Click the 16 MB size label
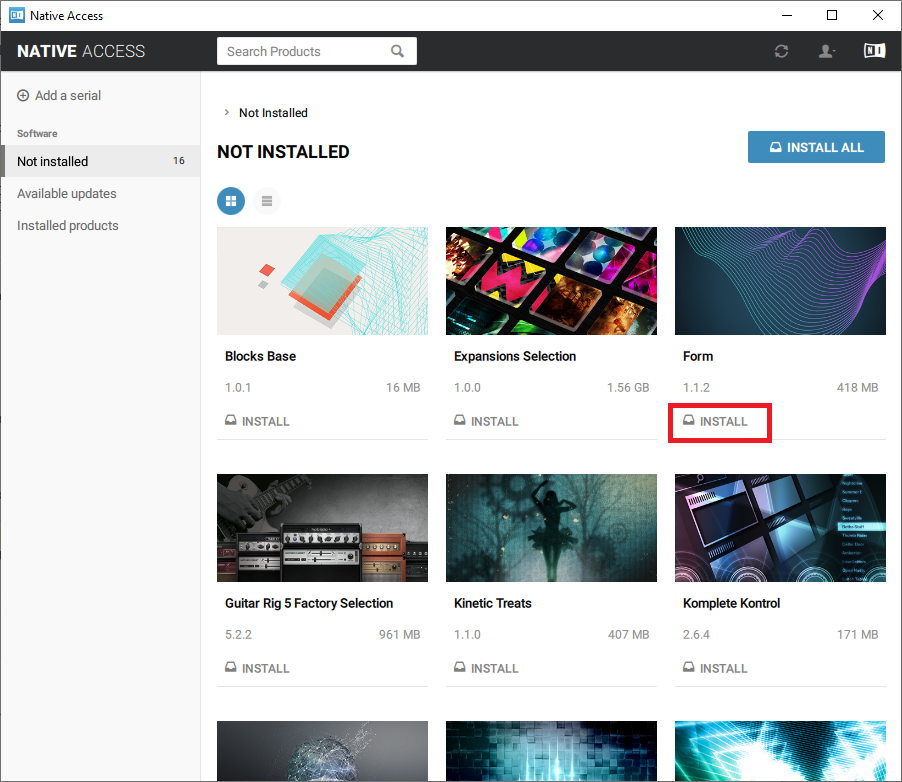The height and width of the screenshot is (782, 902). point(403,388)
